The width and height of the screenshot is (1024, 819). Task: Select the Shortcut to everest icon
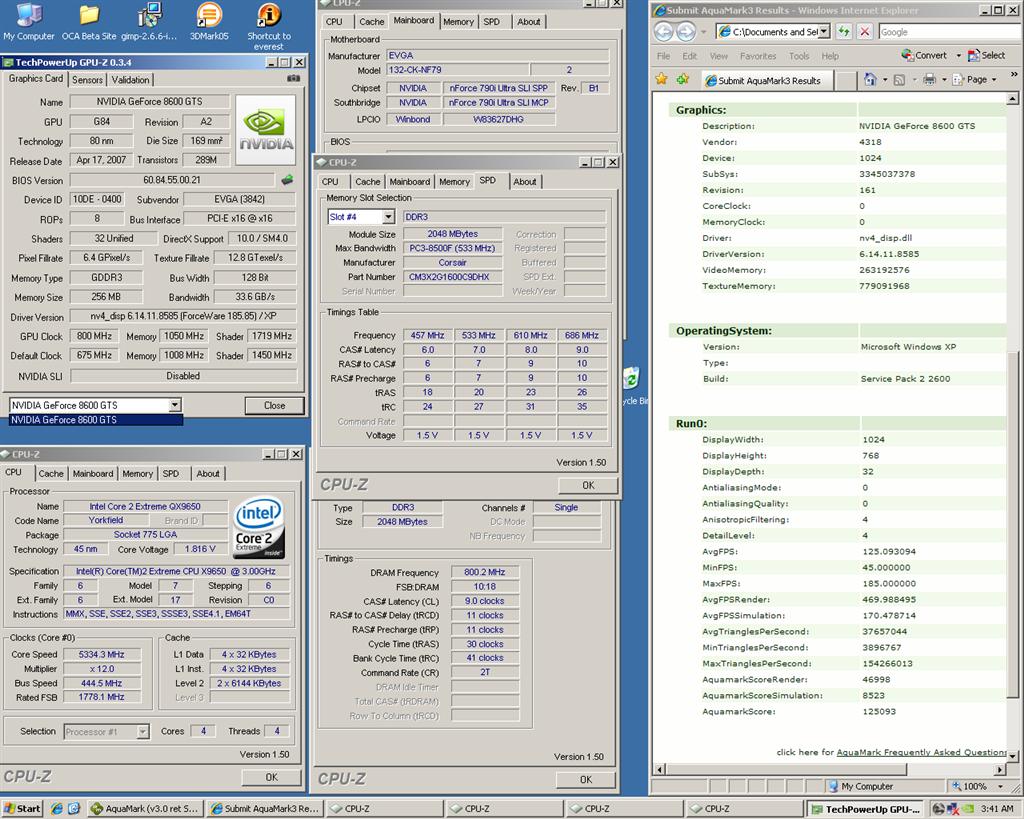(x=268, y=26)
